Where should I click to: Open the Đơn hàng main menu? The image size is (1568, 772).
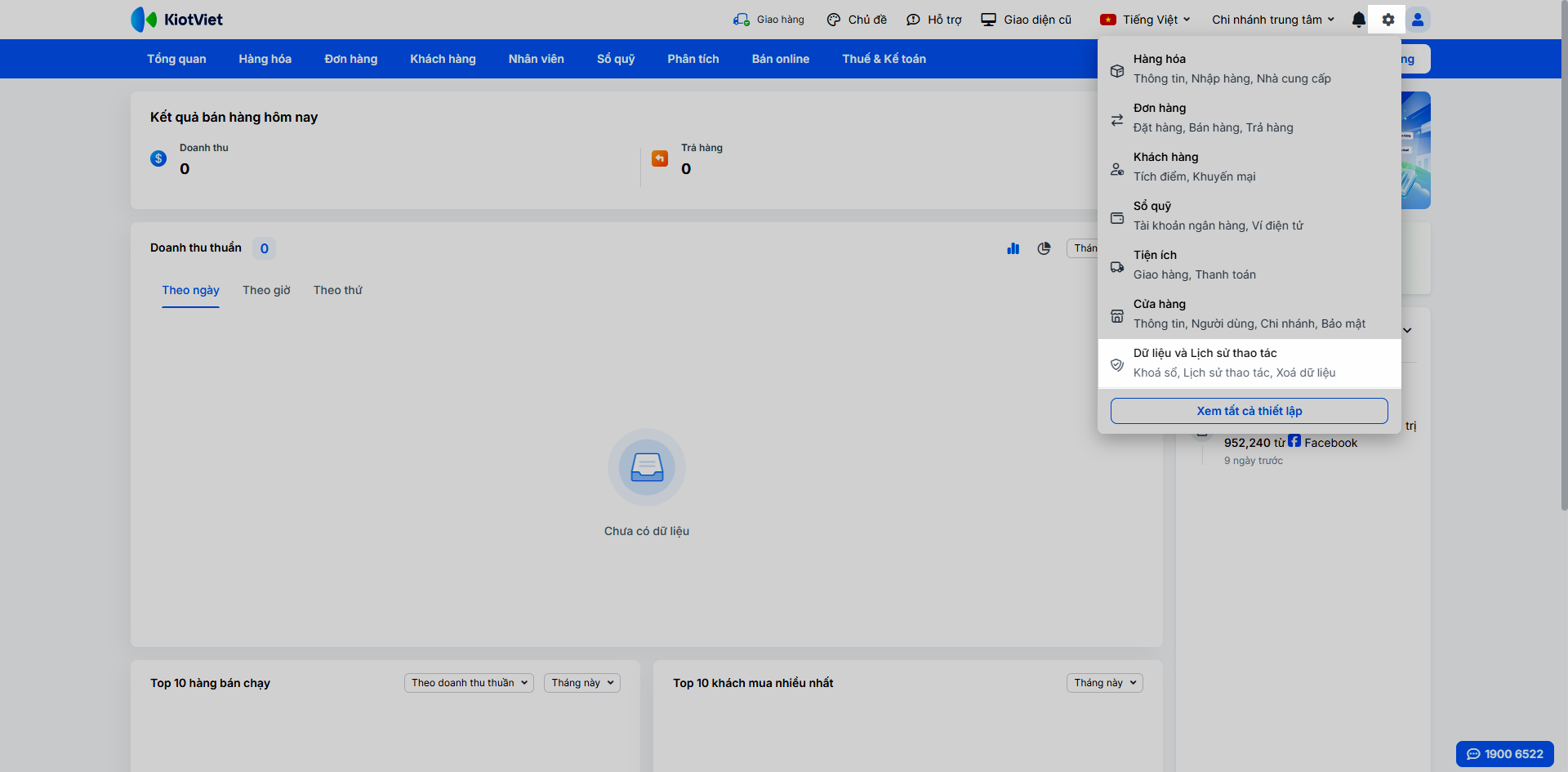pyautogui.click(x=351, y=59)
